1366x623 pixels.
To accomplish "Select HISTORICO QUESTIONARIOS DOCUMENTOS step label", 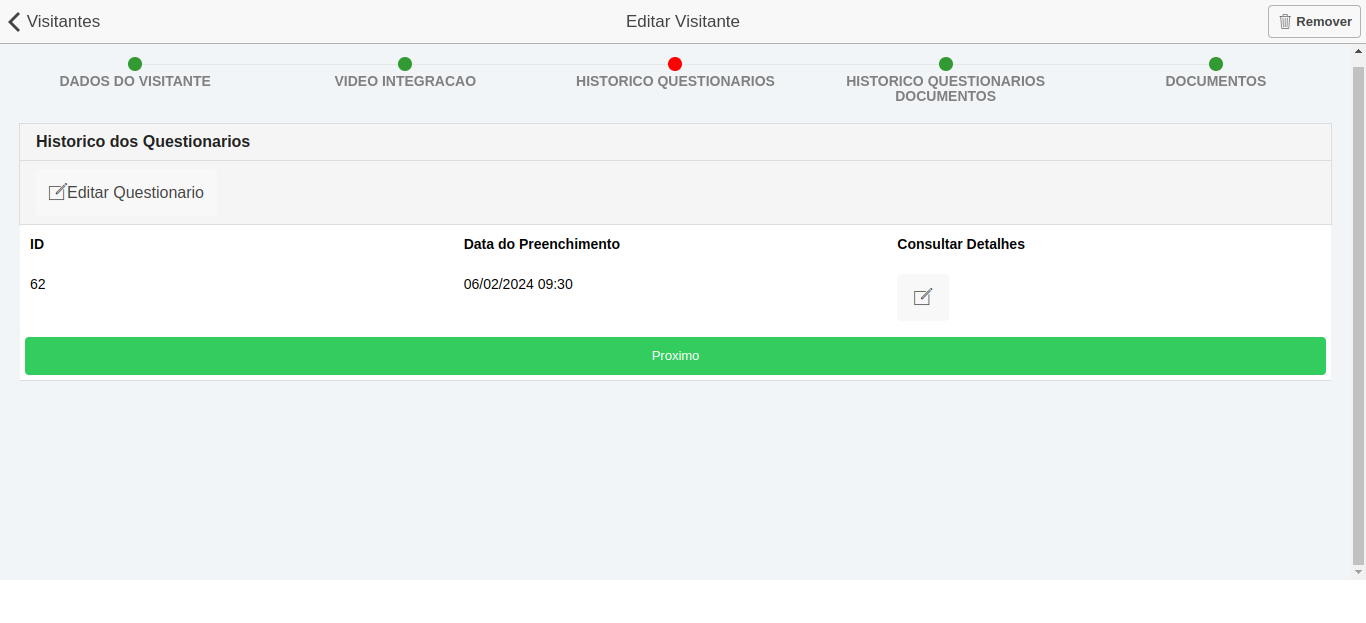I will [945, 88].
